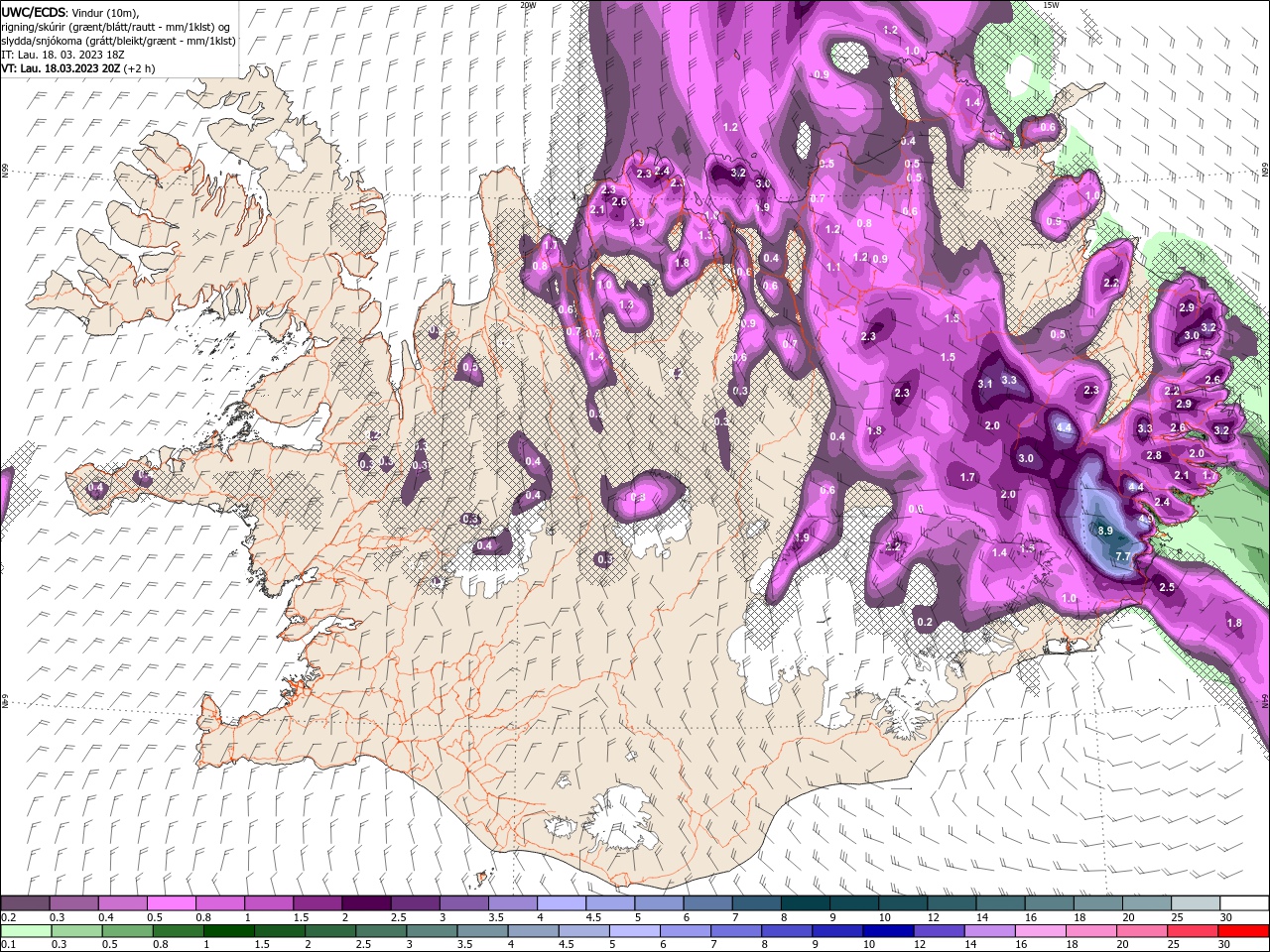1270x952 pixels.
Task: Click the 30 label under the snow legend
Action: [x=1226, y=918]
